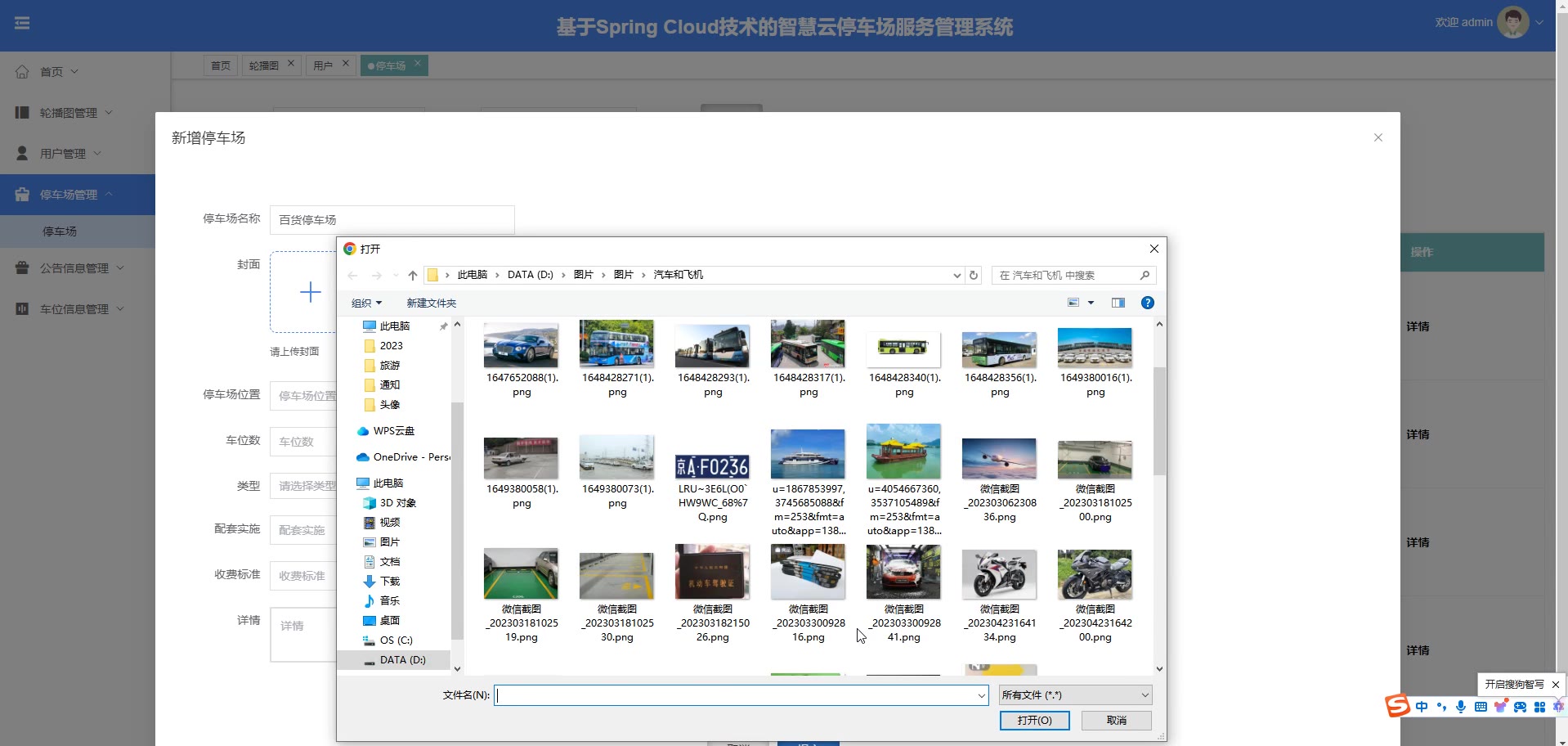Close the 新增停车场 dialog
Image resolution: width=1568 pixels, height=746 pixels.
pos(1378,137)
